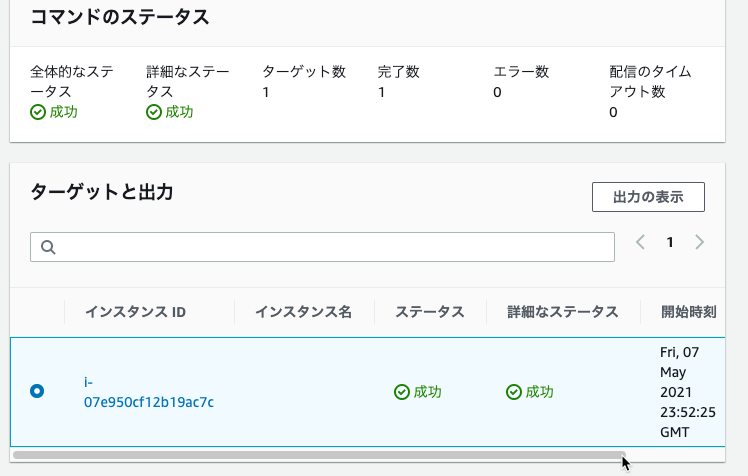Image resolution: width=748 pixels, height=476 pixels.
Task: Sort by インスタンス名 column header
Action: pos(303,312)
